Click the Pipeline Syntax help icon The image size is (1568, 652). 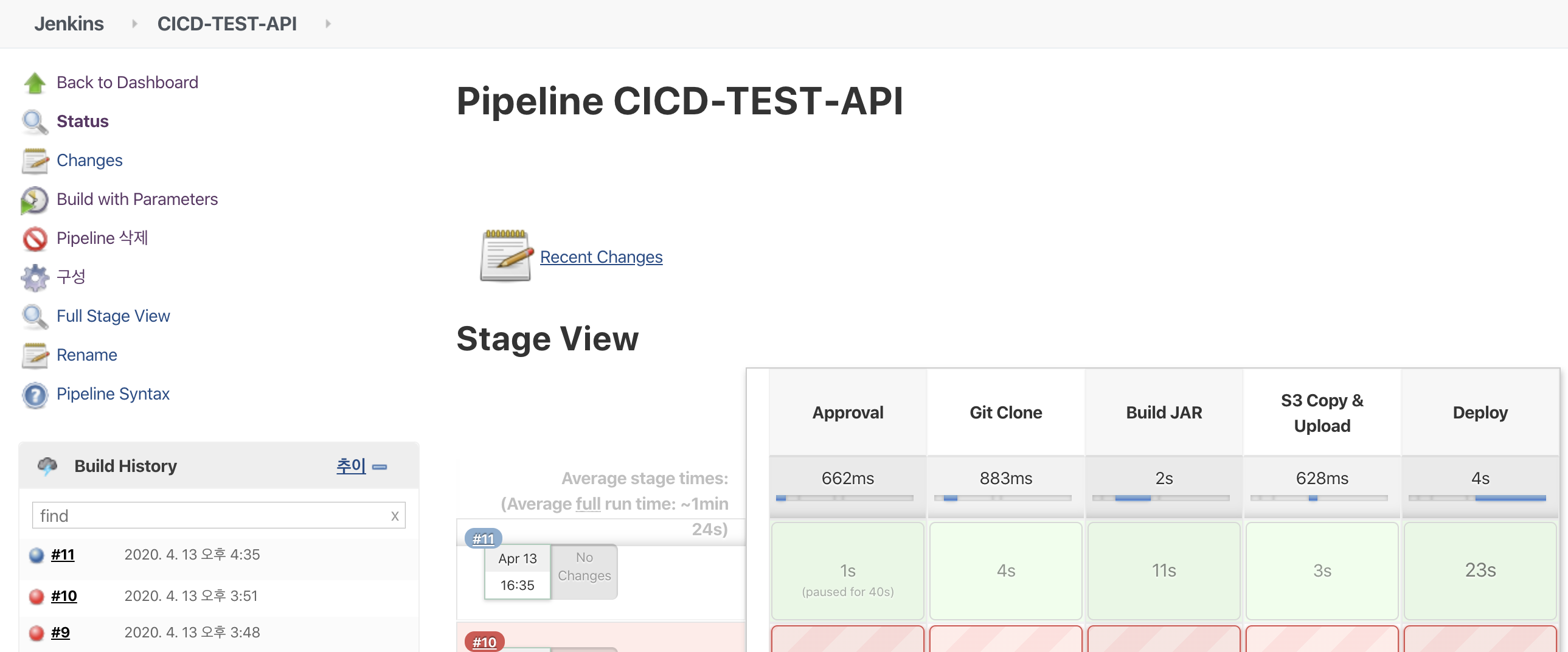pyautogui.click(x=35, y=395)
